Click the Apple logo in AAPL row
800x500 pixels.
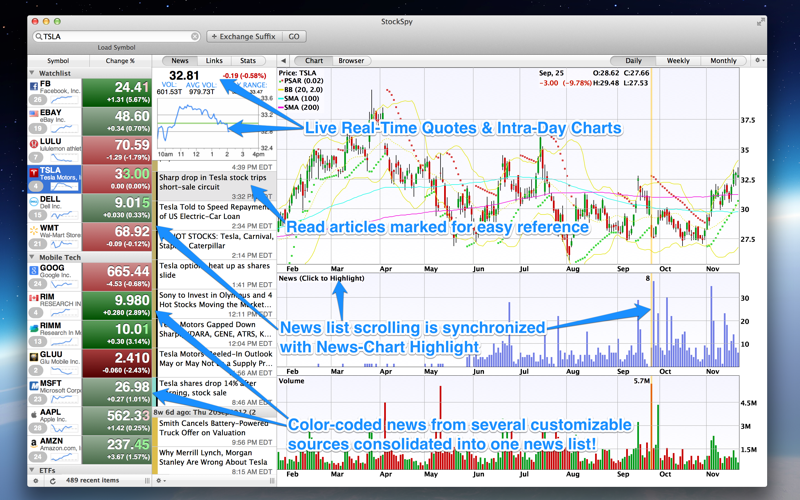coord(34,414)
